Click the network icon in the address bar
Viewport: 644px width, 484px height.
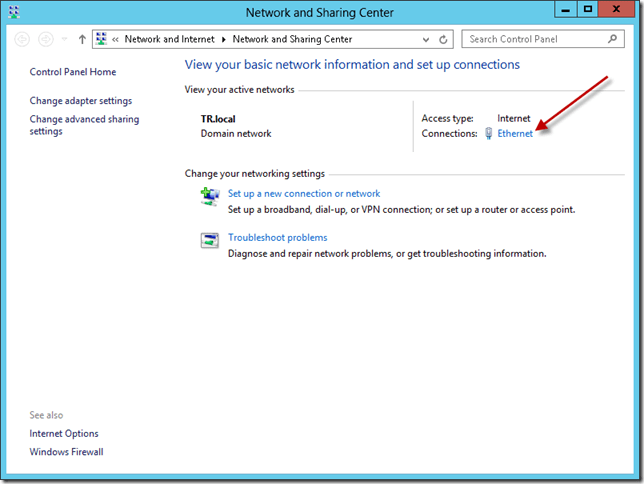click(101, 40)
